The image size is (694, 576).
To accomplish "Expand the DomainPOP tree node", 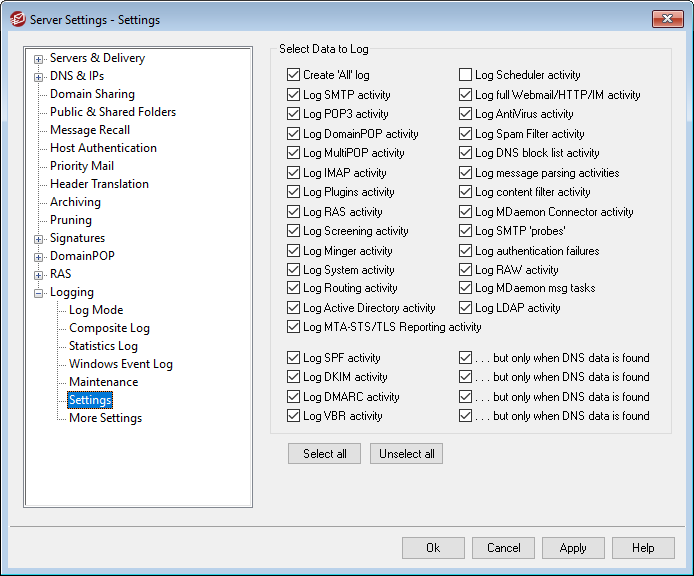I will 39,257.
